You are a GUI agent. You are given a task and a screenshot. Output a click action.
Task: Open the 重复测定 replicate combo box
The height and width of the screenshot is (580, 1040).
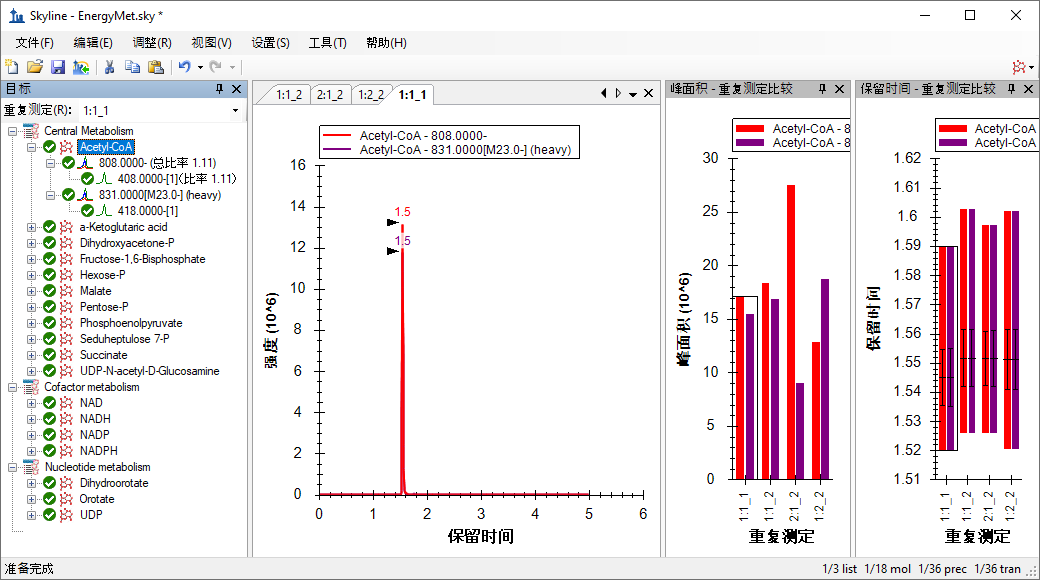coord(160,110)
